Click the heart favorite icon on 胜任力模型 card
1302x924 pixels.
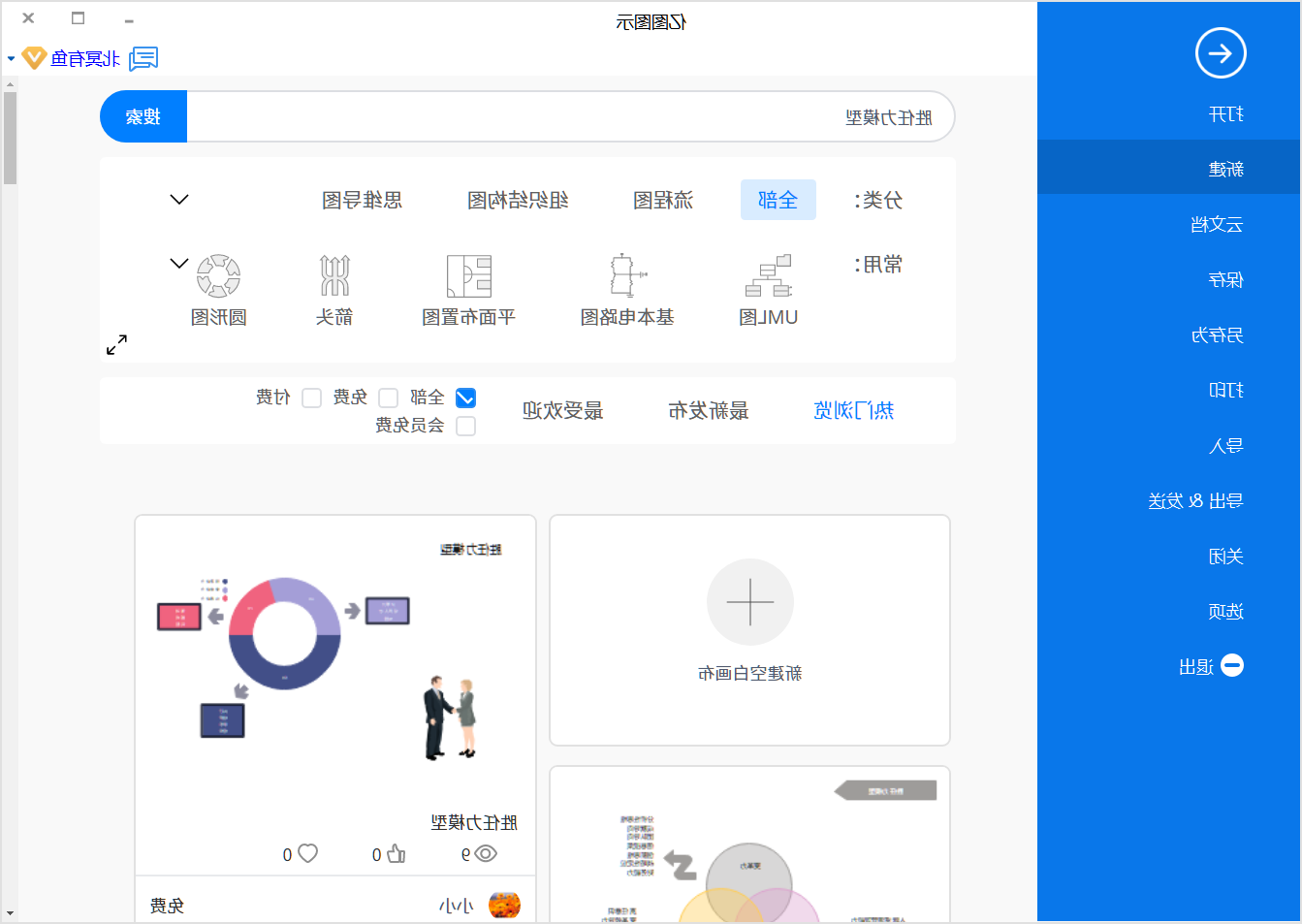pyautogui.click(x=308, y=853)
